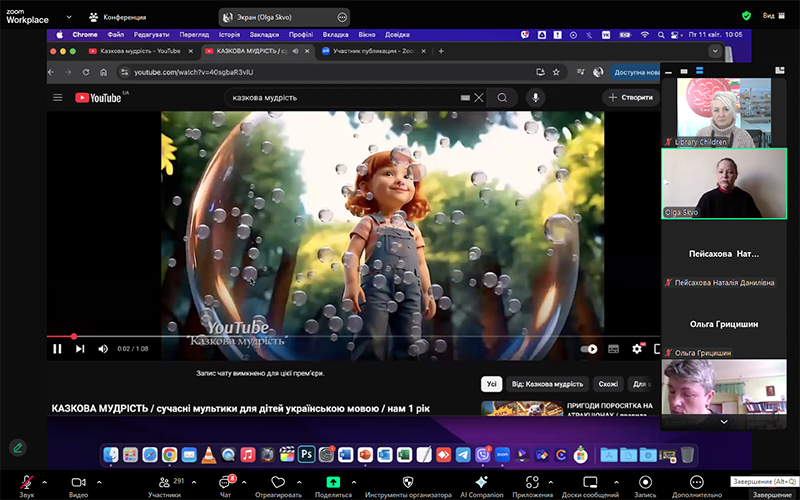Click Photoshop icon in Dock

pyautogui.click(x=307, y=454)
